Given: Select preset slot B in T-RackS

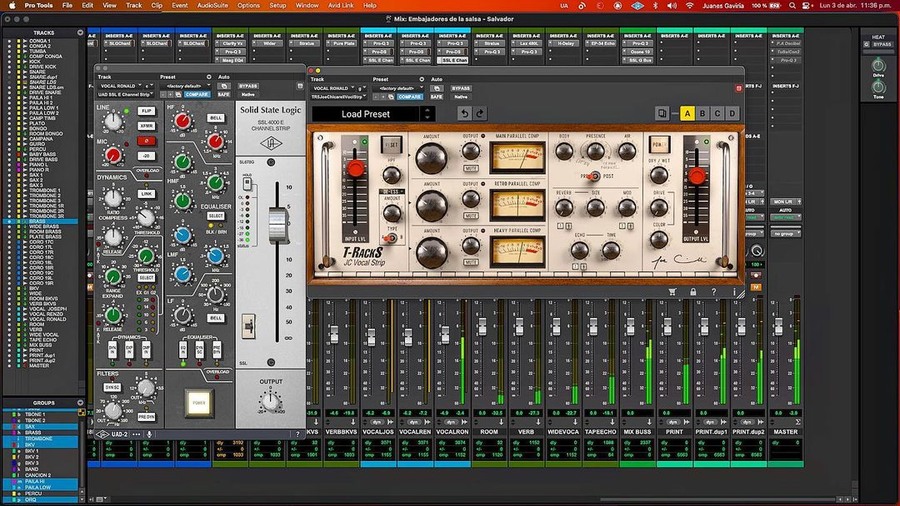Looking at the screenshot, I should [702, 114].
